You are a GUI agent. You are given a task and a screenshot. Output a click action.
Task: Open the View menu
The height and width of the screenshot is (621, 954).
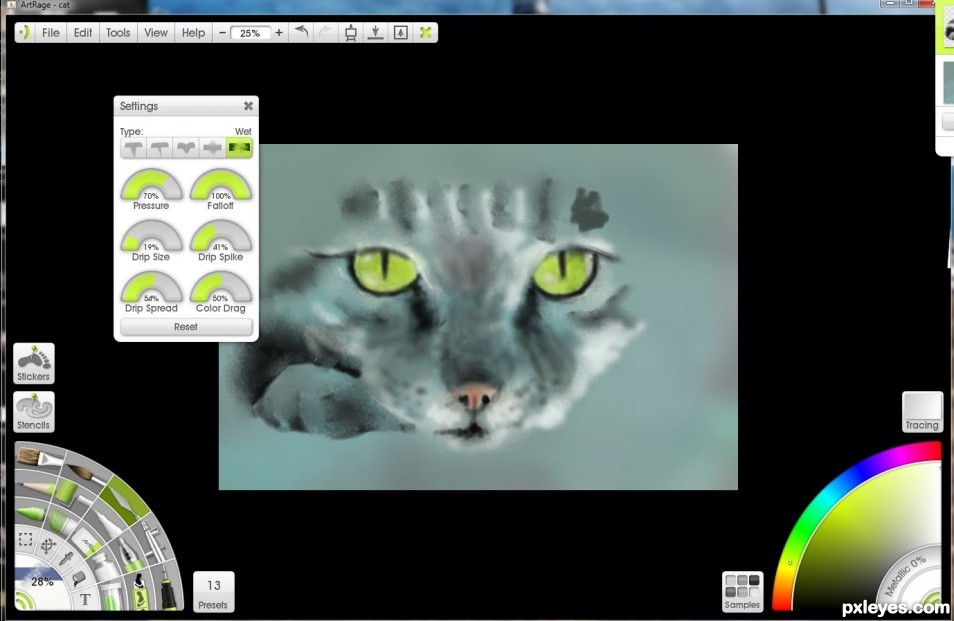(x=156, y=32)
